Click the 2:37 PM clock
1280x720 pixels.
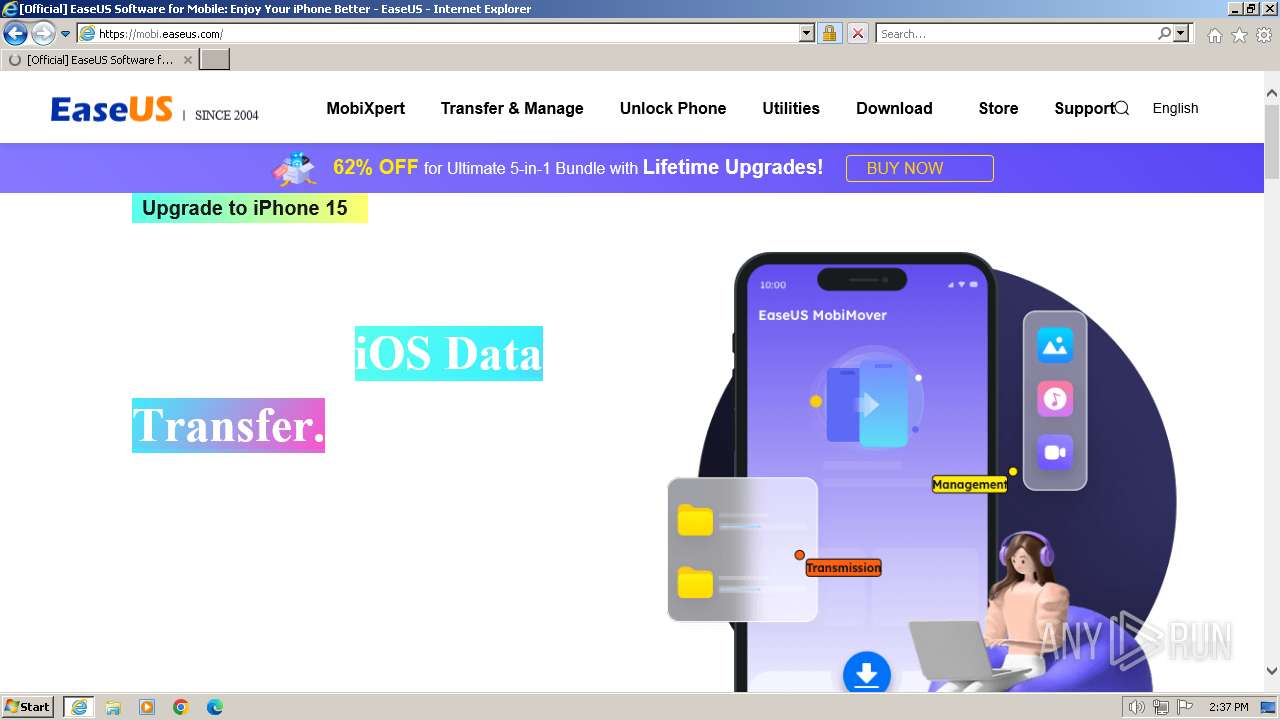click(1228, 707)
